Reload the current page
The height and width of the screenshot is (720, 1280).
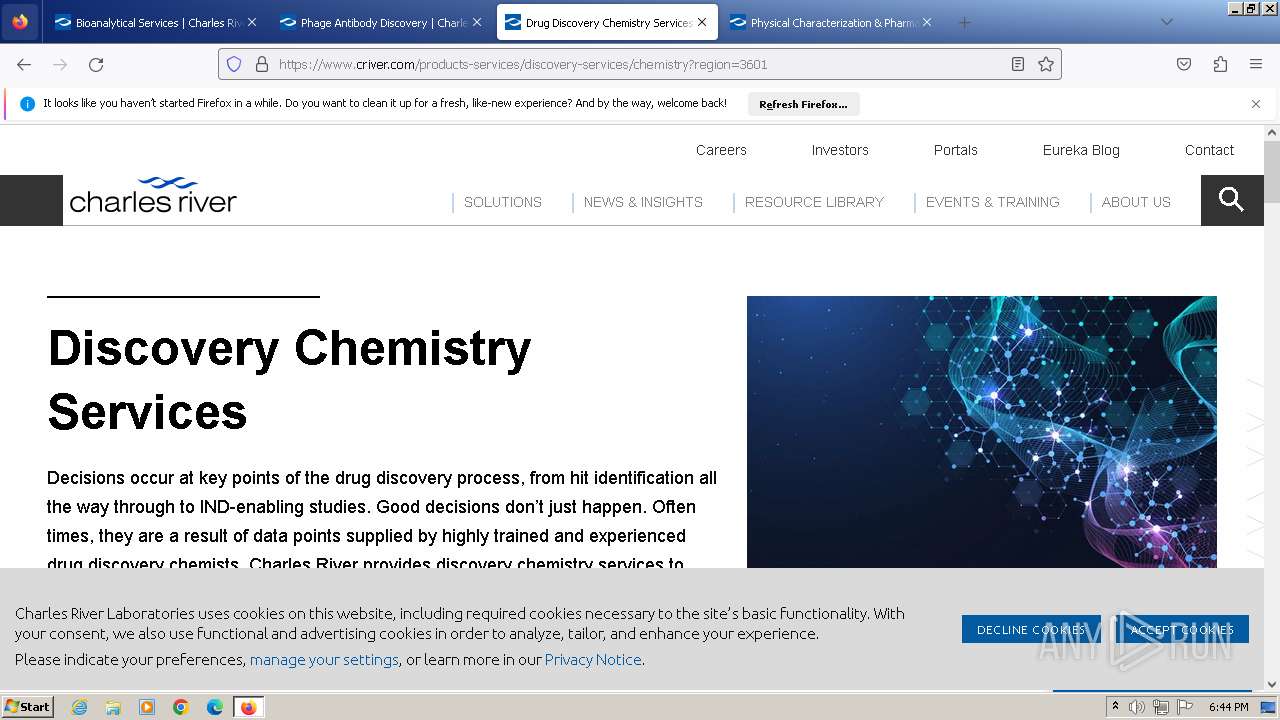[96, 64]
